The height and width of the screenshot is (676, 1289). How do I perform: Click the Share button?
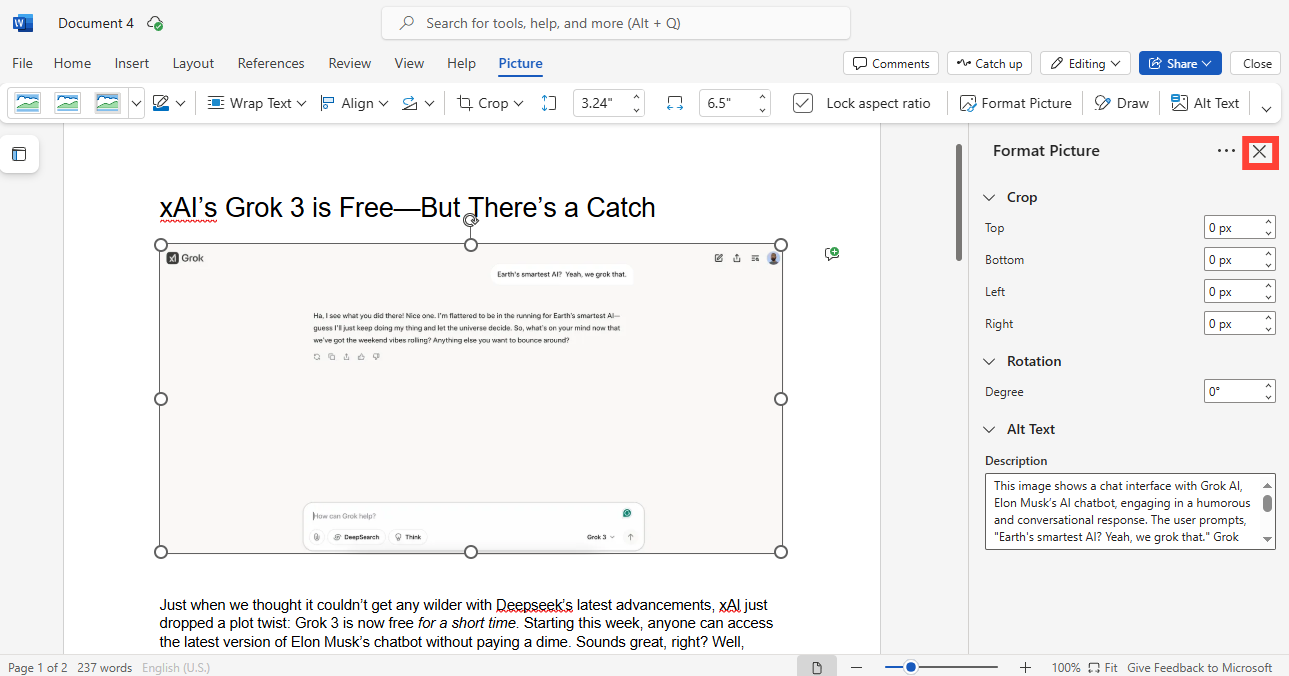click(1180, 63)
